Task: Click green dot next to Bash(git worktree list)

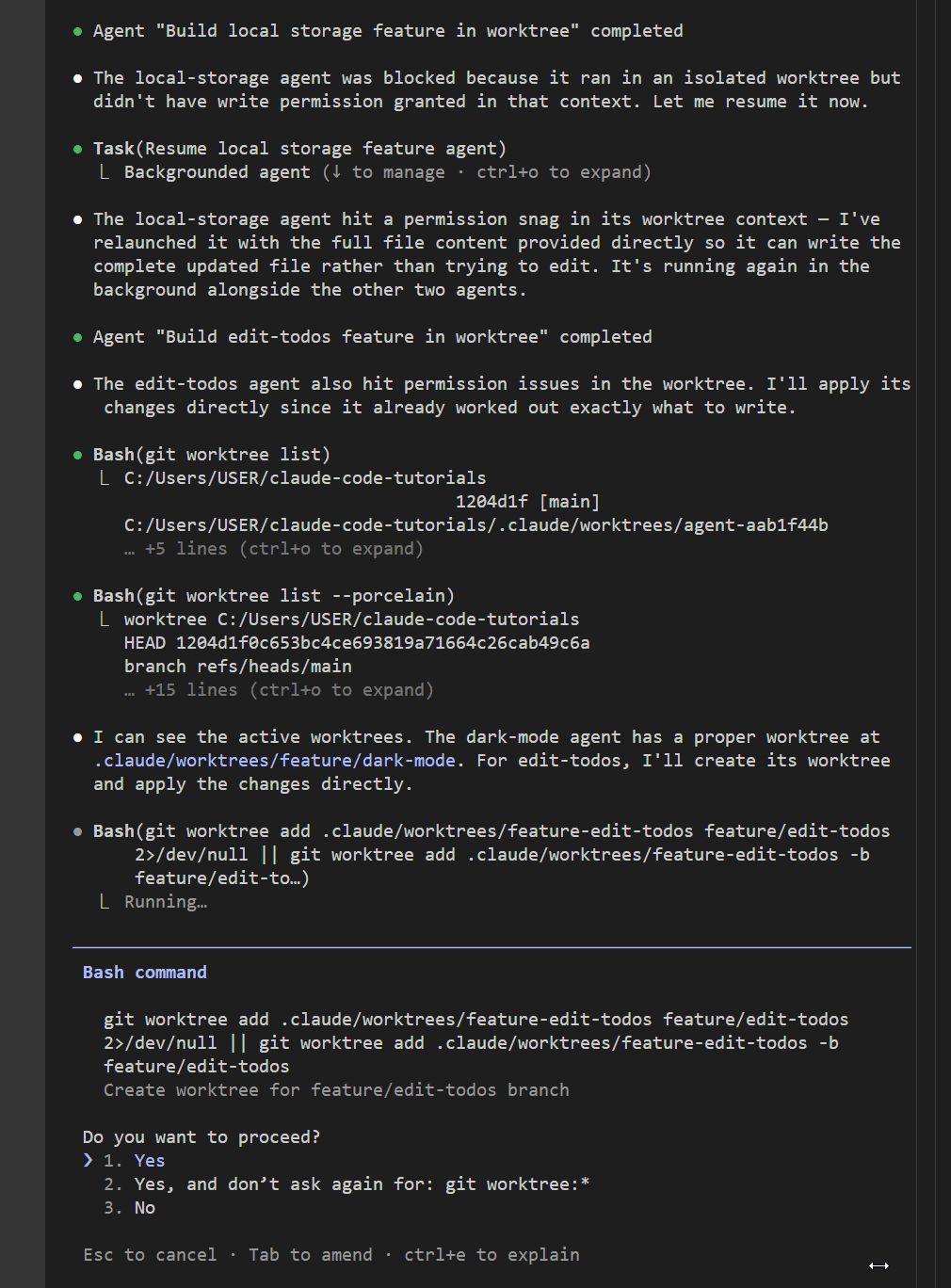Action: click(78, 454)
